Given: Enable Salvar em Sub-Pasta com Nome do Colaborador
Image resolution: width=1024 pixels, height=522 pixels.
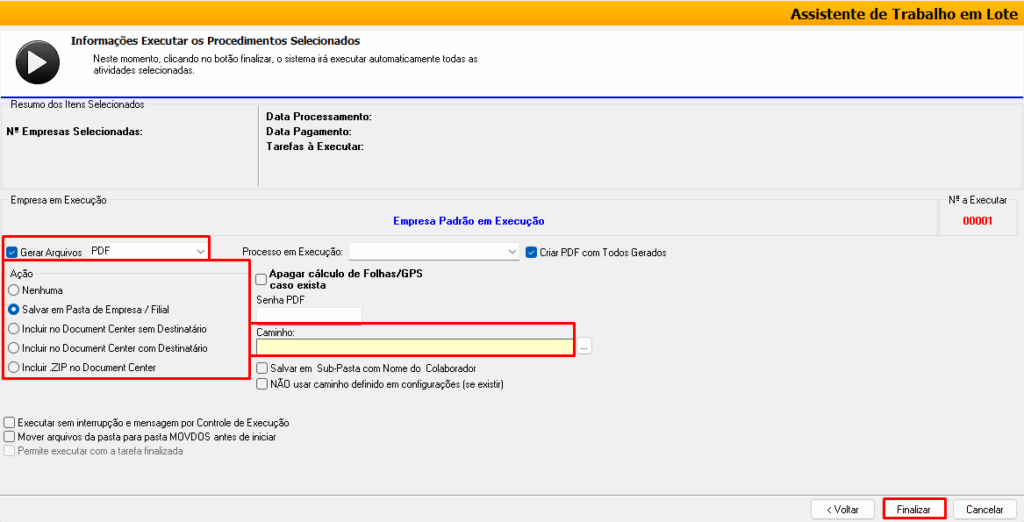Looking at the screenshot, I should (x=262, y=368).
